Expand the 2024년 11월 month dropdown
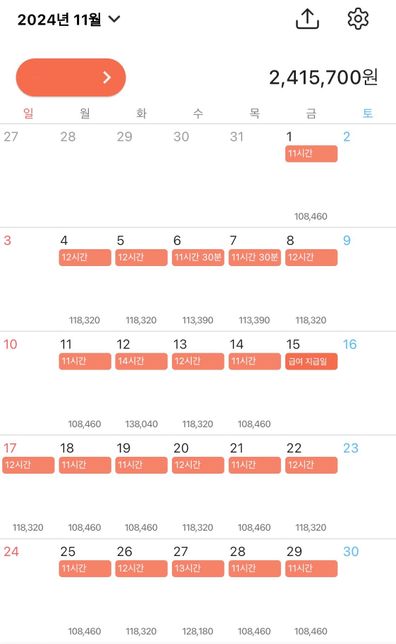Screen dimensions: 396x644 pos(69,19)
